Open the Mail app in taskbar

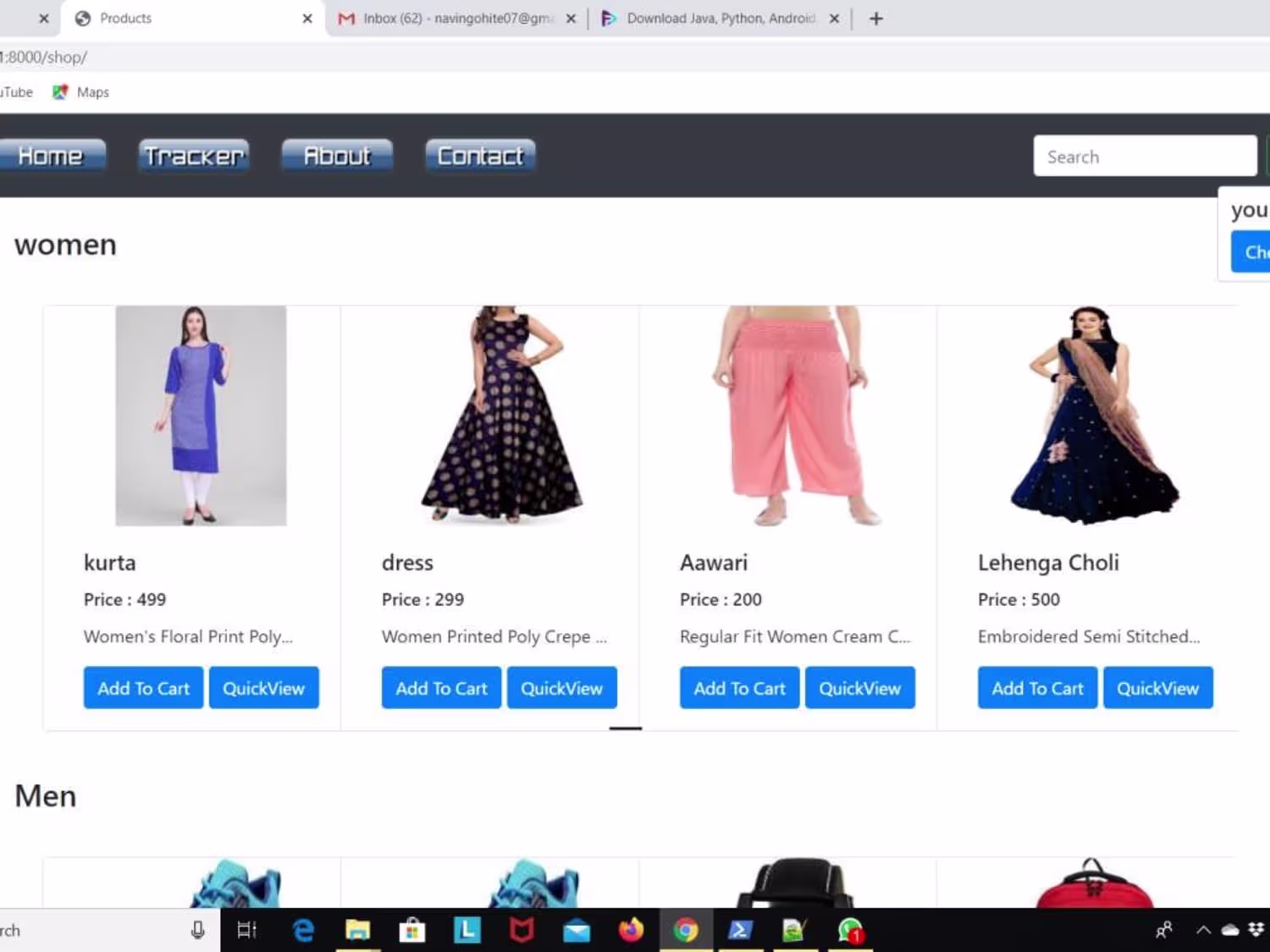tap(577, 930)
